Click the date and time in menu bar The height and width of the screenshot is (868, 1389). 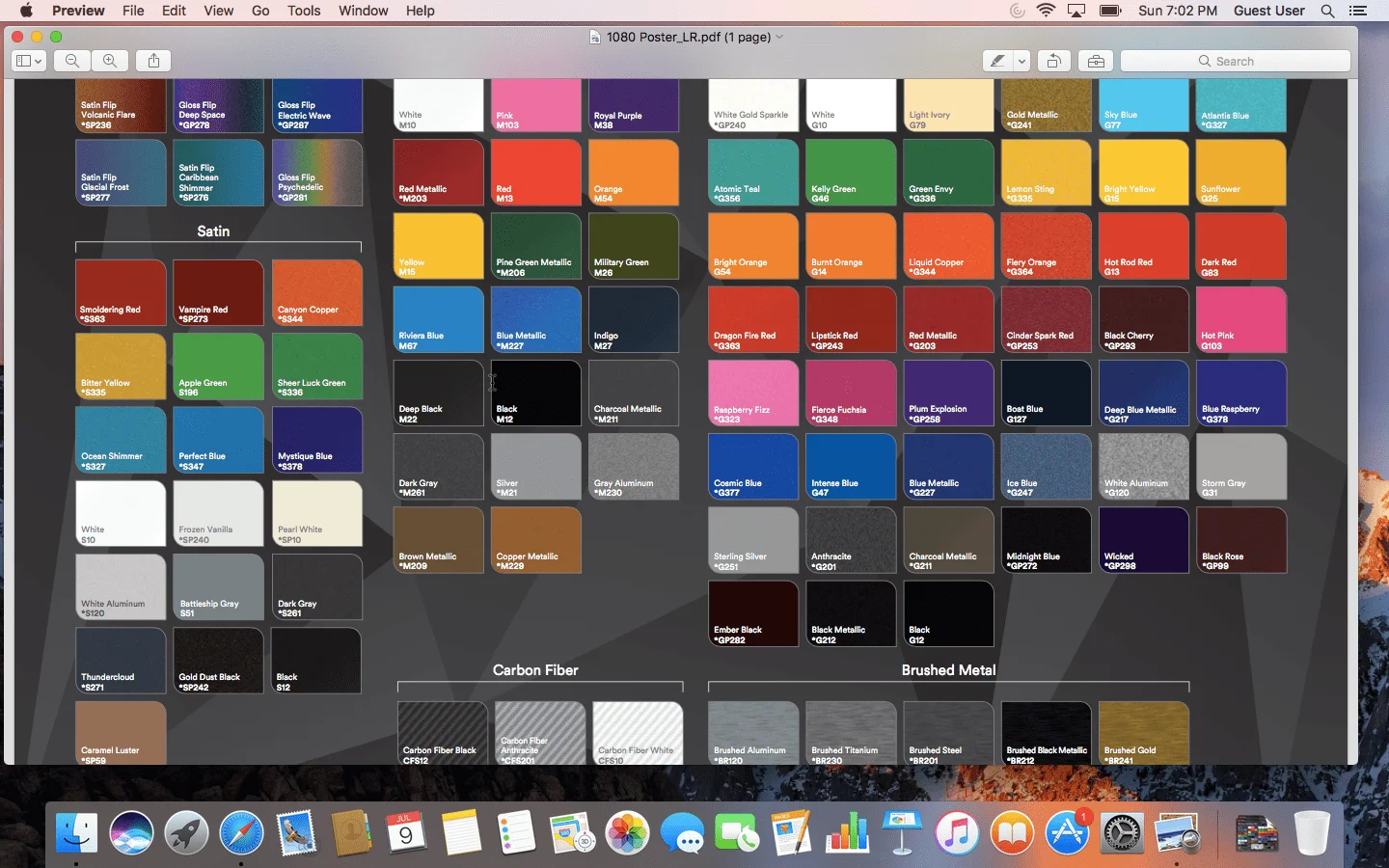point(1177,11)
